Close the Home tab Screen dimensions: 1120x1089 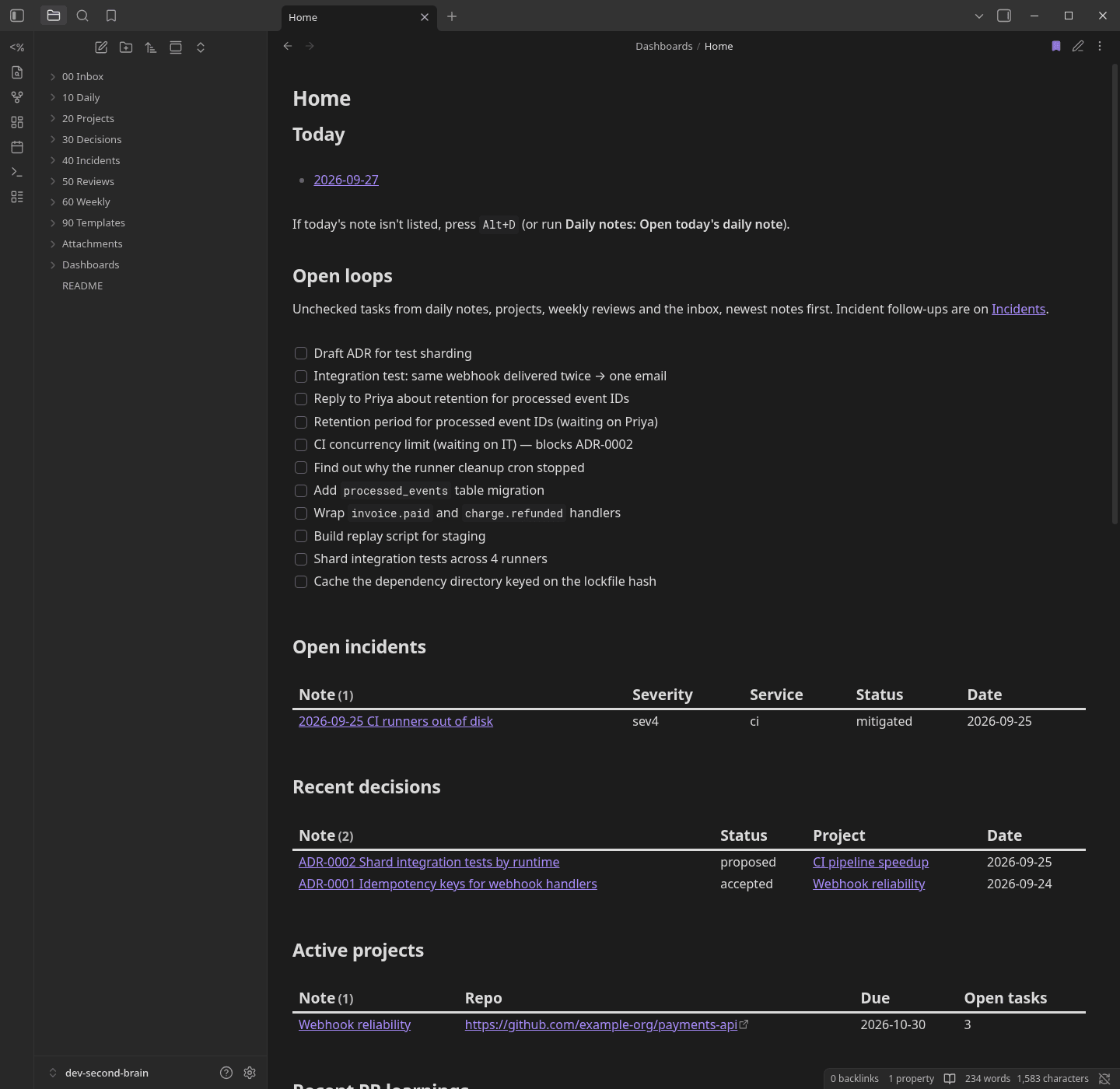point(425,17)
